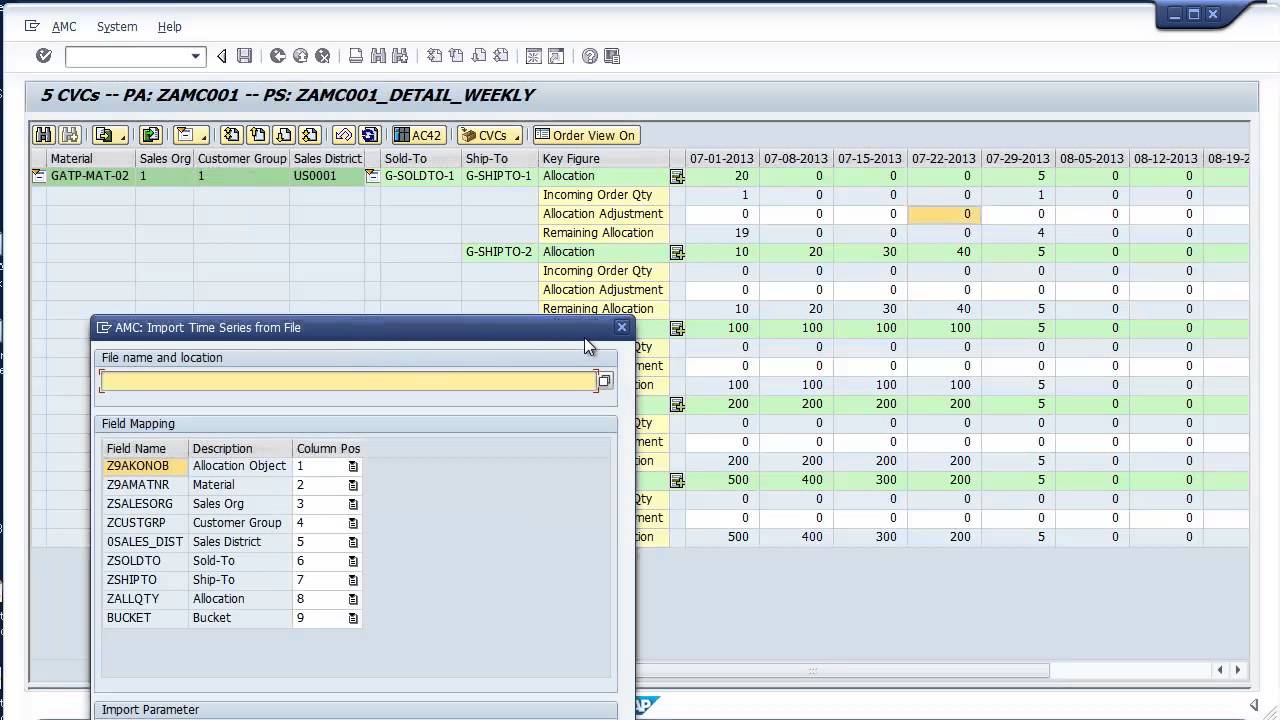Click the red Cancel icon

(322, 56)
